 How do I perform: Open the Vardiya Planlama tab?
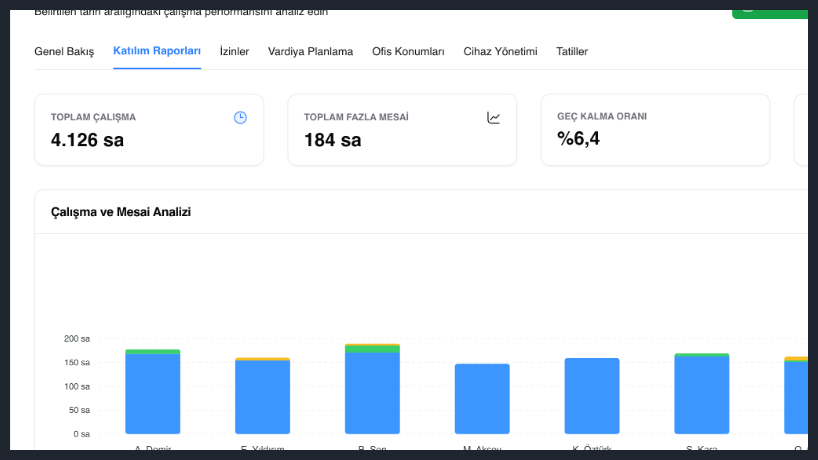(x=310, y=52)
